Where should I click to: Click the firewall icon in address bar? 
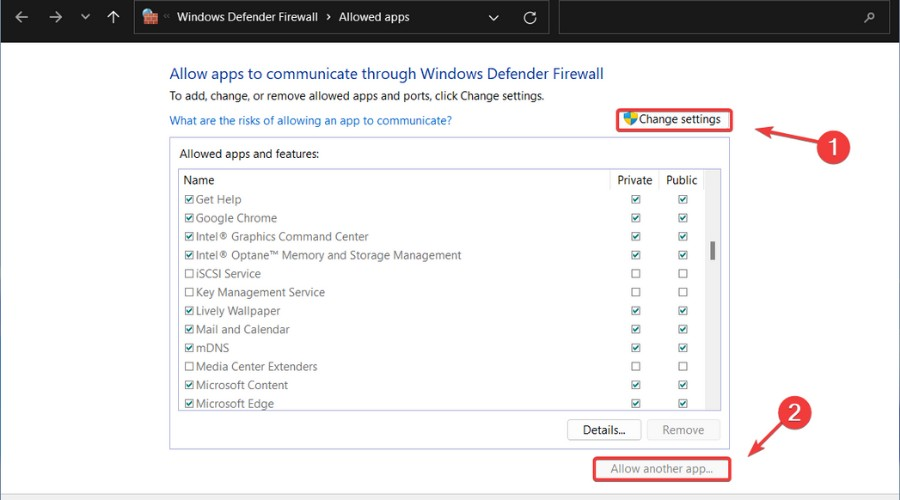[x=151, y=17]
